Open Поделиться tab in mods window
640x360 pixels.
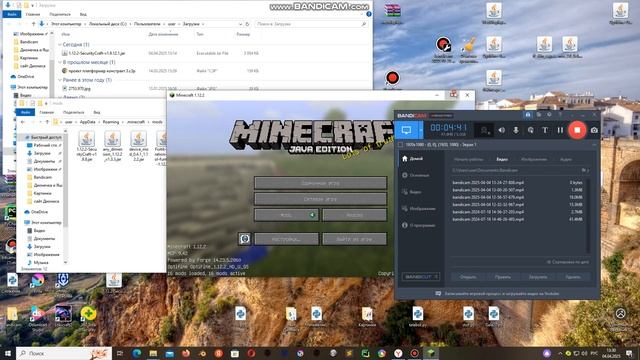(x=73, y=112)
